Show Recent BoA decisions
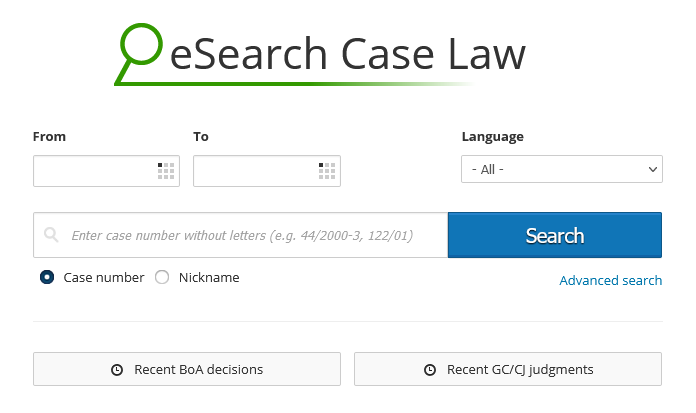The height and width of the screenshot is (413, 696). pos(187,369)
